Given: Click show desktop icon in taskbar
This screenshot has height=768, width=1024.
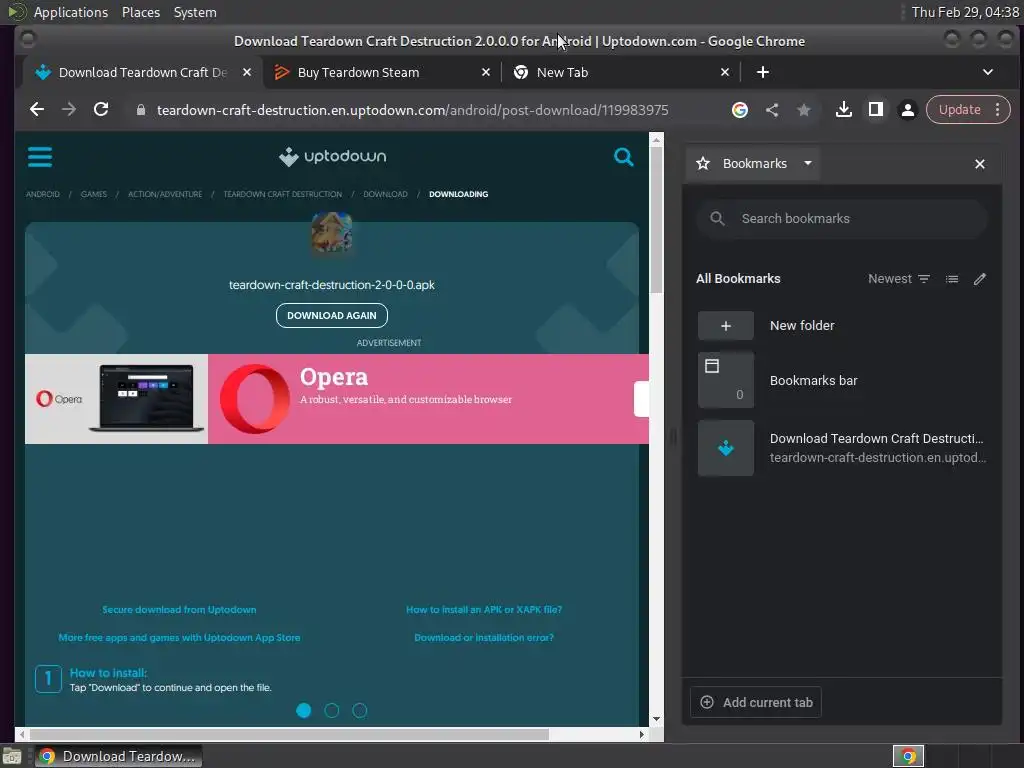Looking at the screenshot, I should (12, 756).
